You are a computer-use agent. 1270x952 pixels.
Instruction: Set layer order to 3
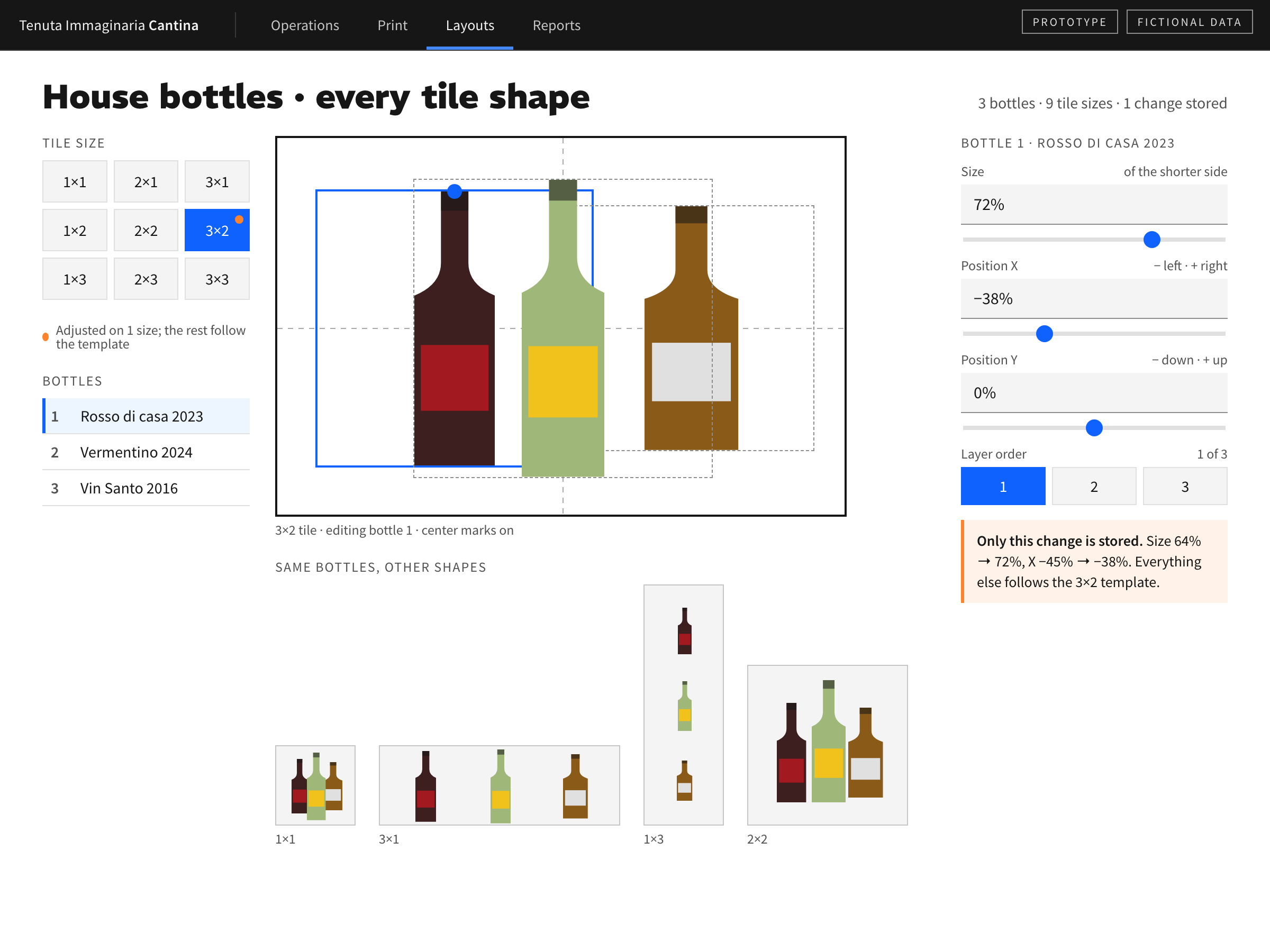point(1185,487)
